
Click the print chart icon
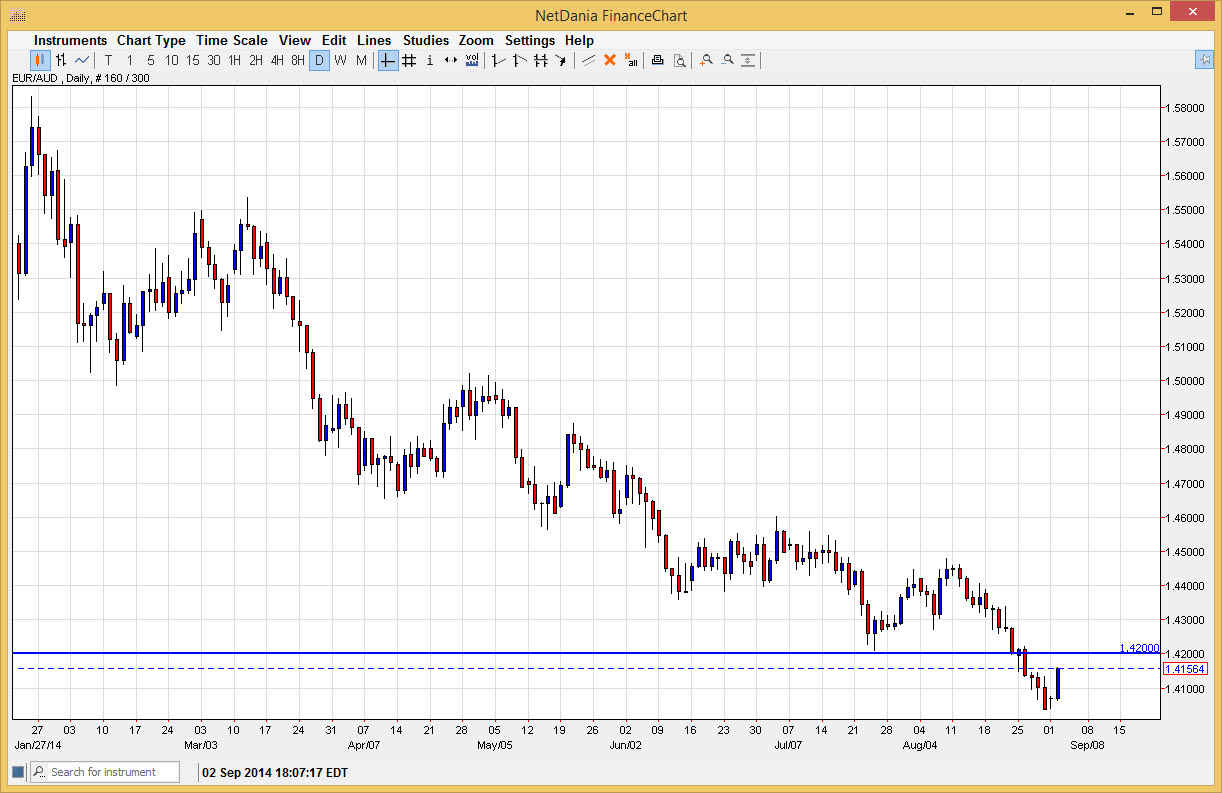657,60
